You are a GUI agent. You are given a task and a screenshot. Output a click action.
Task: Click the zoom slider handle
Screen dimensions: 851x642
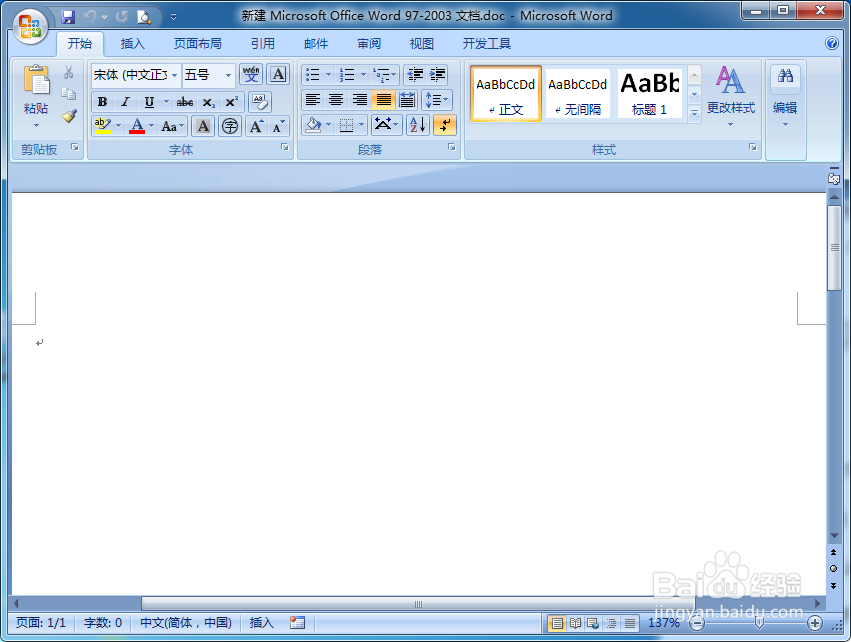tap(759, 623)
